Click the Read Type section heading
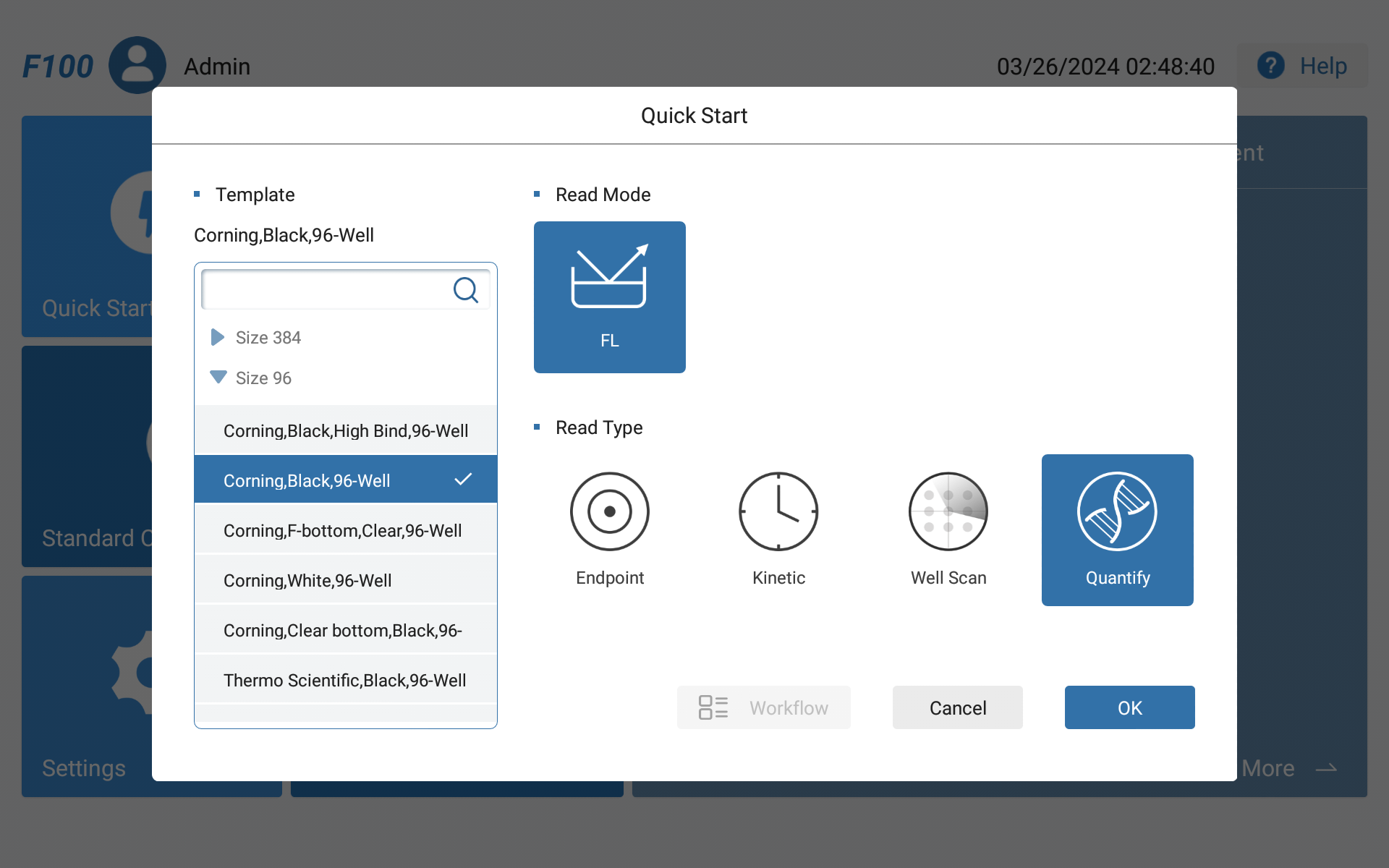This screenshot has height=868, width=1389. coord(599,427)
